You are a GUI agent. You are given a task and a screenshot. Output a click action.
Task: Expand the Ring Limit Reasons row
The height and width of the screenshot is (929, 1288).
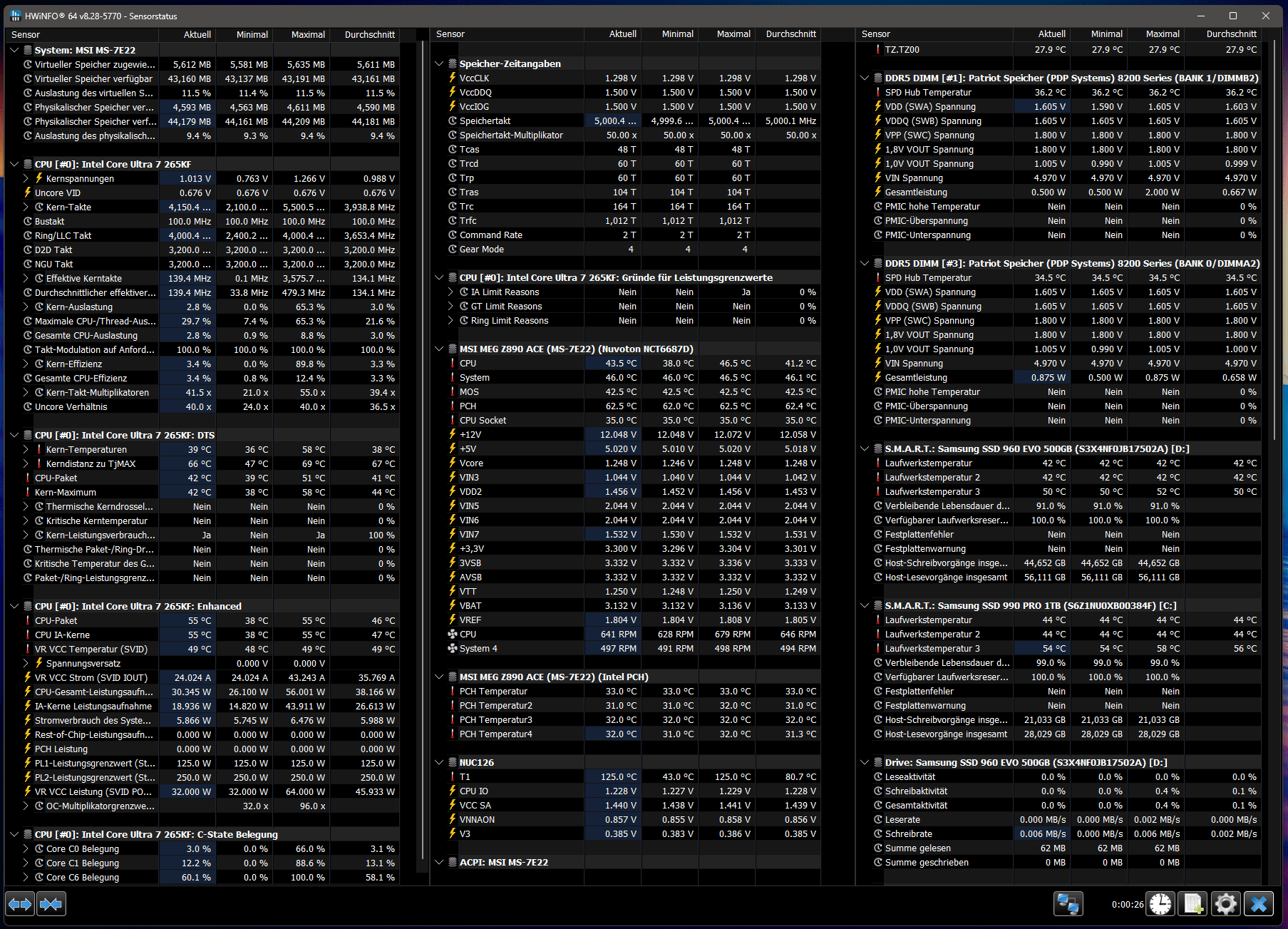point(450,321)
